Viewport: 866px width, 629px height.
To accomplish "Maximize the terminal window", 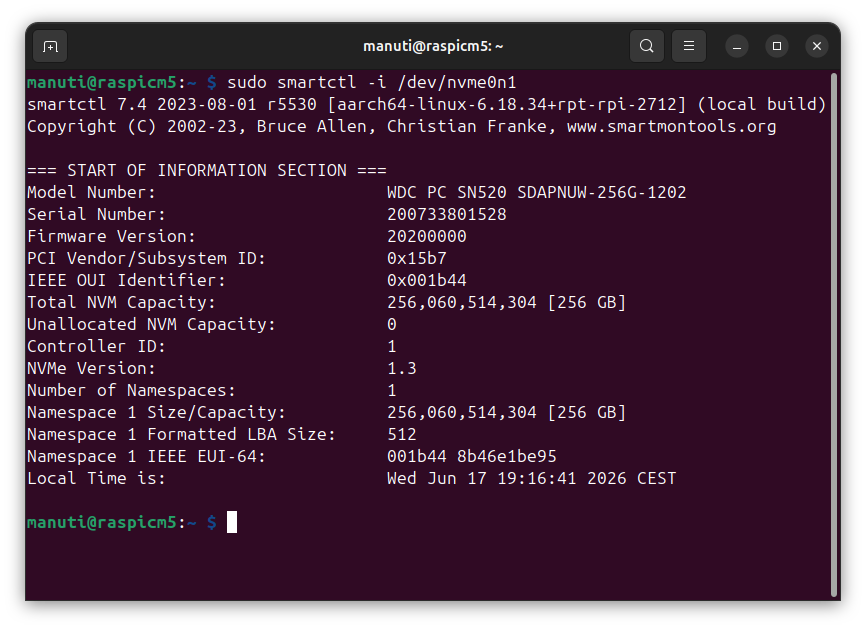I will click(x=777, y=46).
